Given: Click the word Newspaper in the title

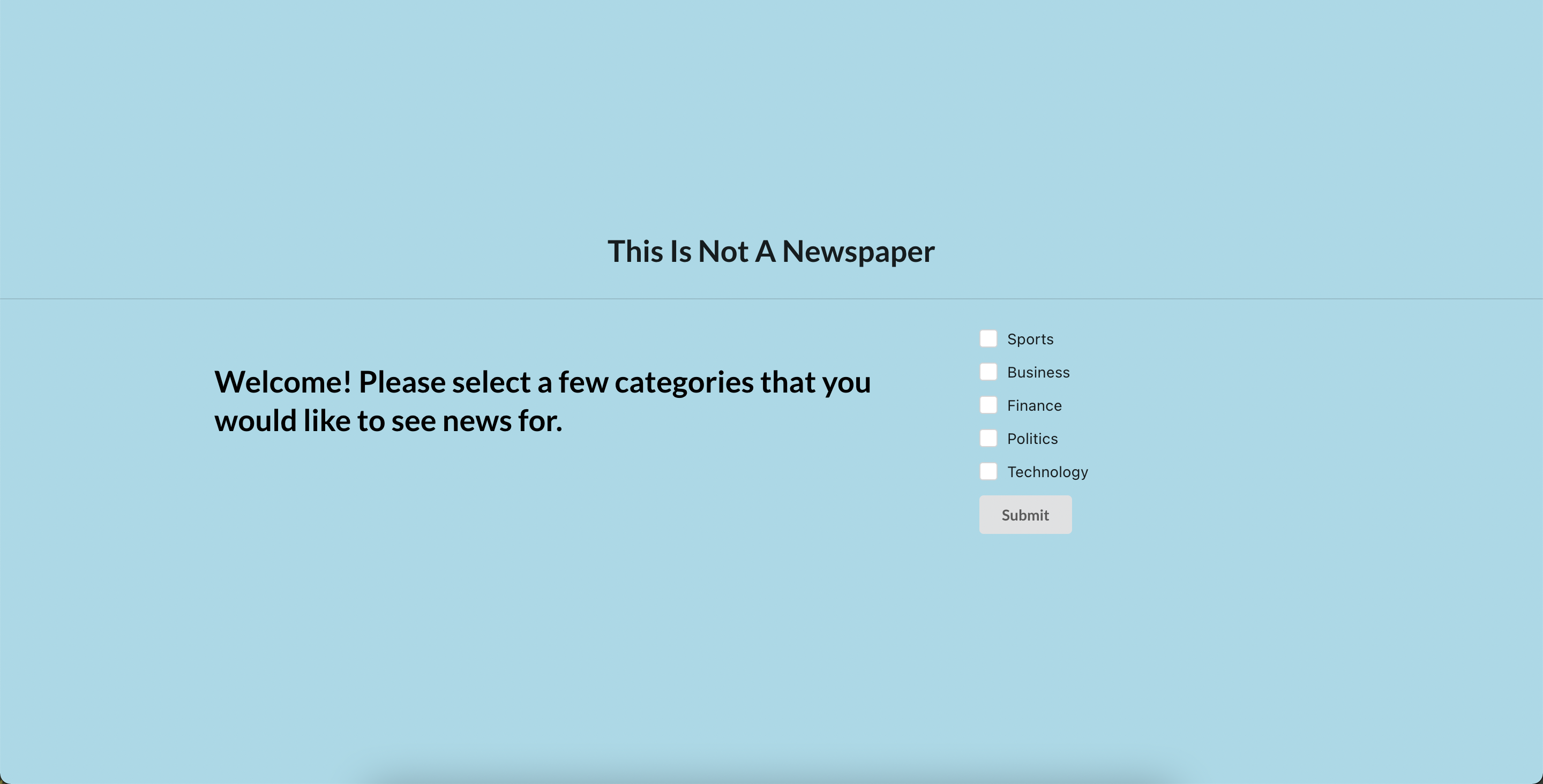Looking at the screenshot, I should [858, 252].
